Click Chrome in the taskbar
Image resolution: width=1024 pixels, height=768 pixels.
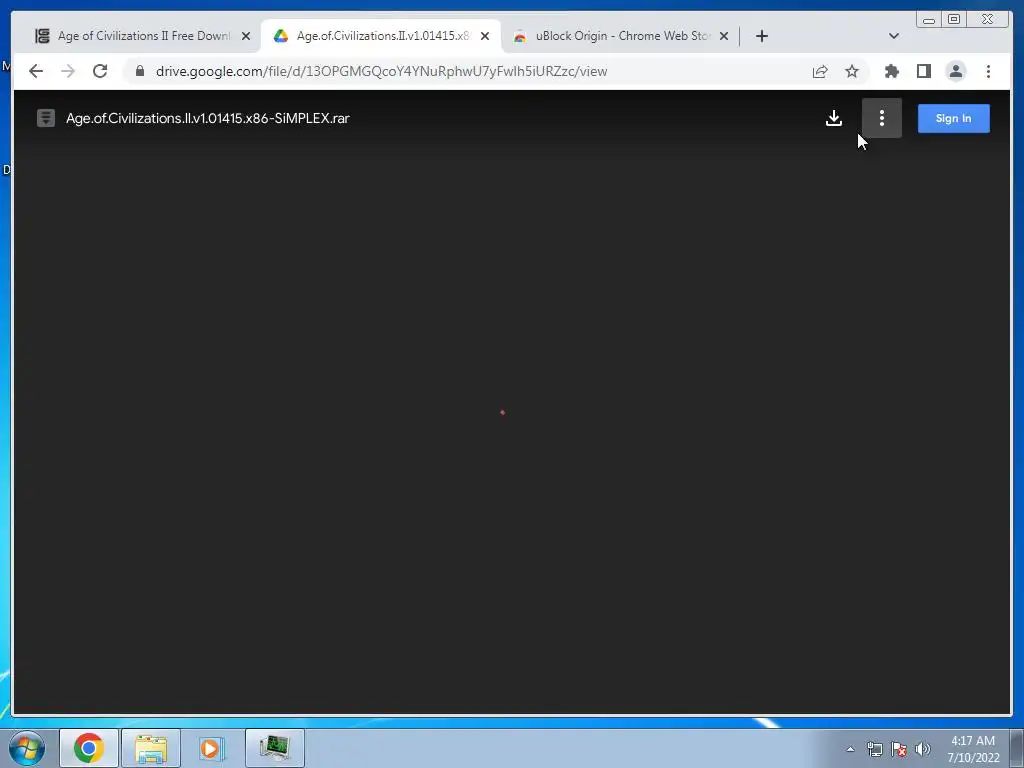click(x=89, y=748)
